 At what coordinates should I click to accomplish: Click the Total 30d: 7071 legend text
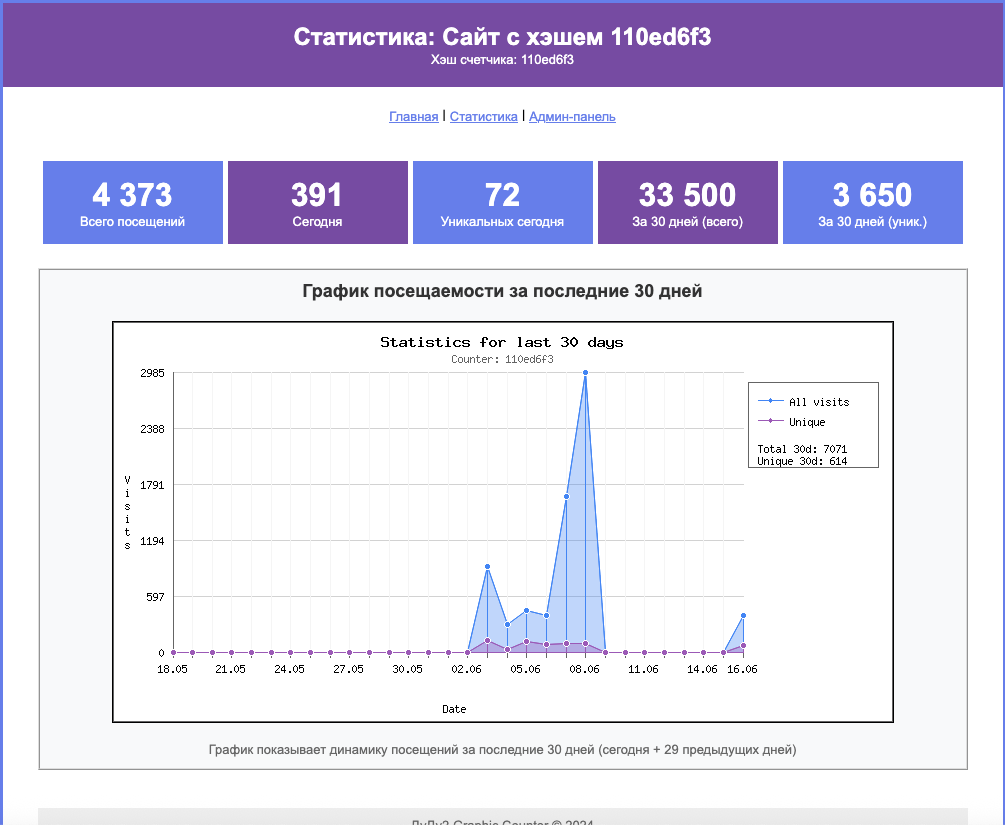[x=802, y=449]
